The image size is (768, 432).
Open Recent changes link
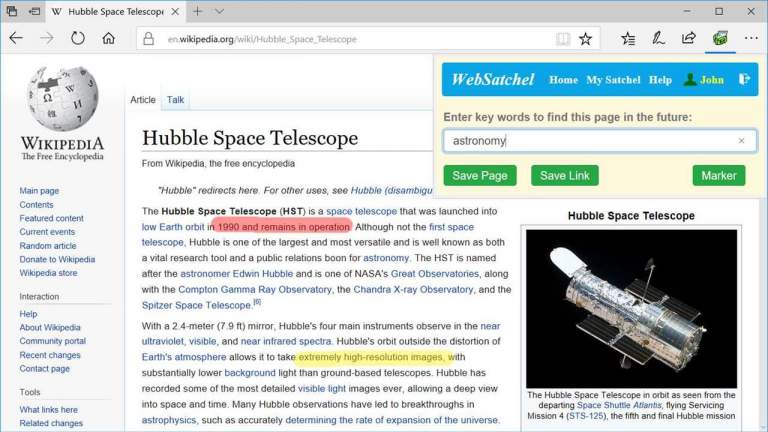click(x=50, y=355)
